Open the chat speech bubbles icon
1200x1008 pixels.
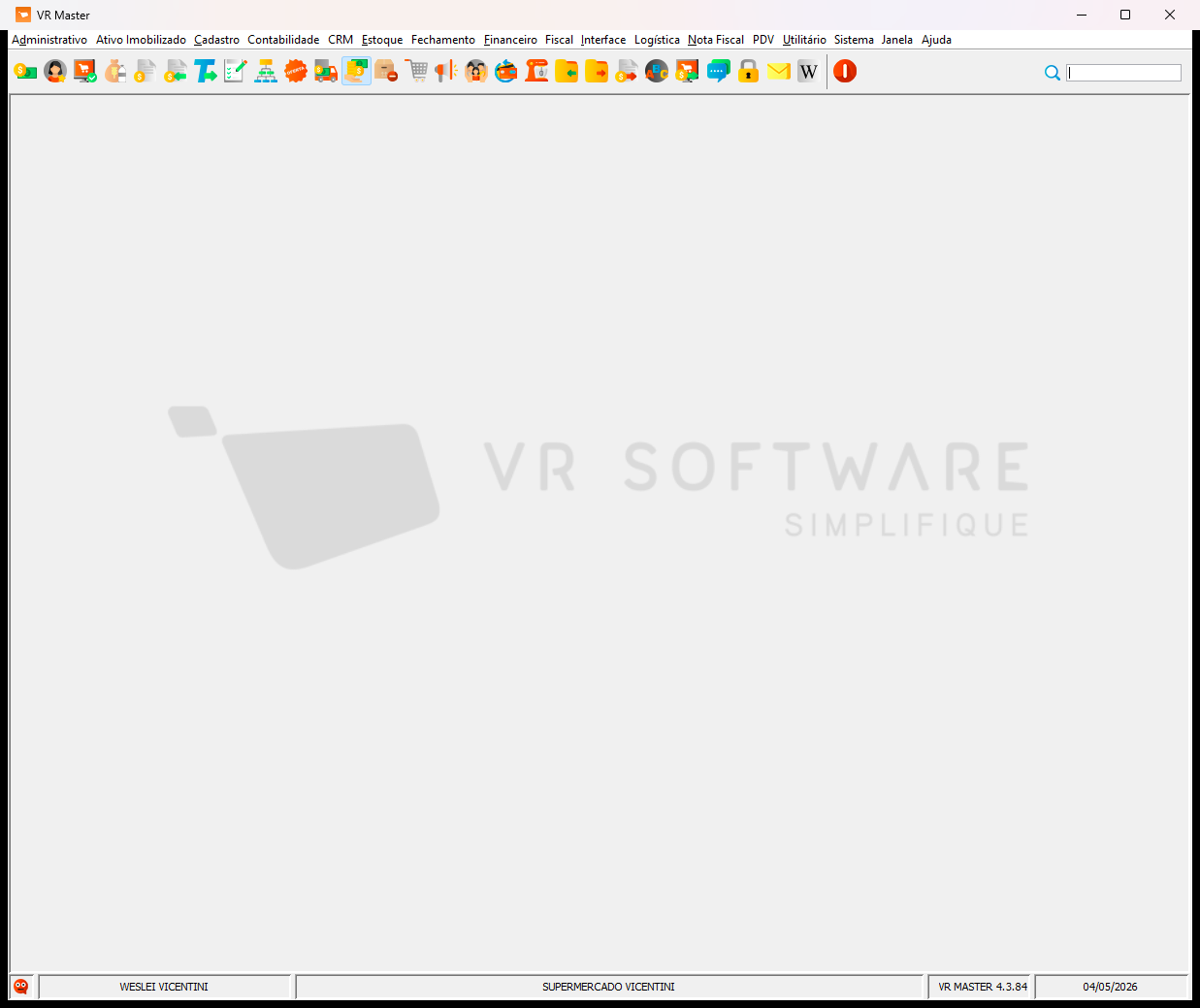[718, 71]
